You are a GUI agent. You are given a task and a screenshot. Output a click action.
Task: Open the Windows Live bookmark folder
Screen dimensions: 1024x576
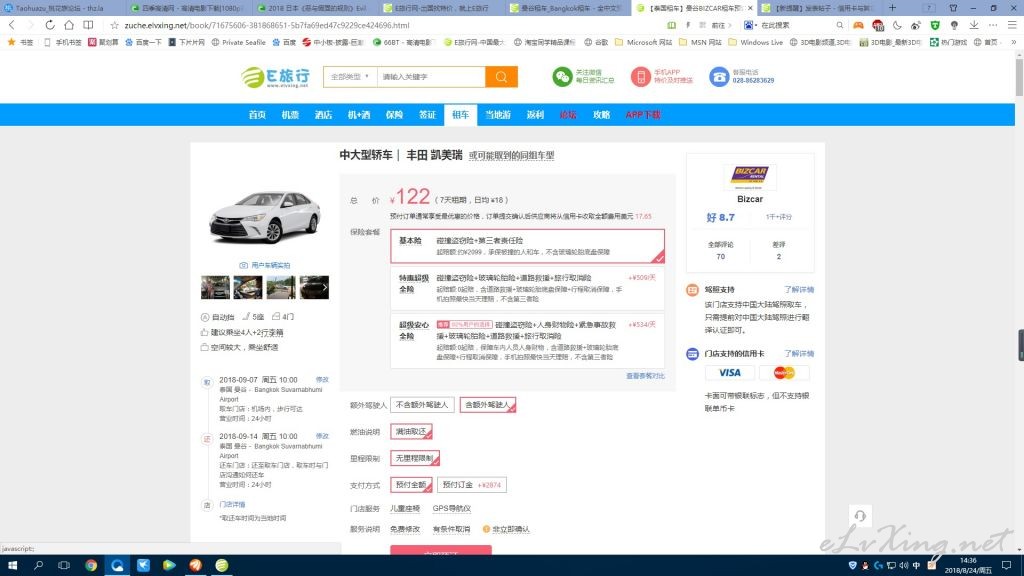coord(756,42)
